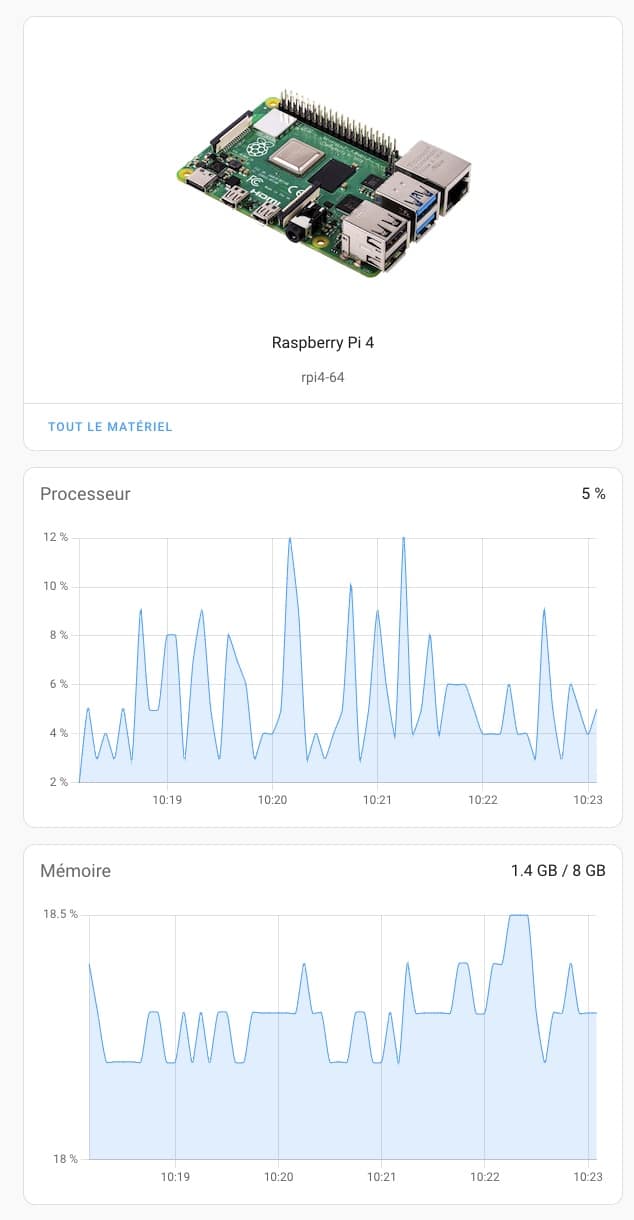Click the 6 % axis label in the Processeur chart
Image resolution: width=634 pixels, height=1220 pixels.
click(57, 685)
